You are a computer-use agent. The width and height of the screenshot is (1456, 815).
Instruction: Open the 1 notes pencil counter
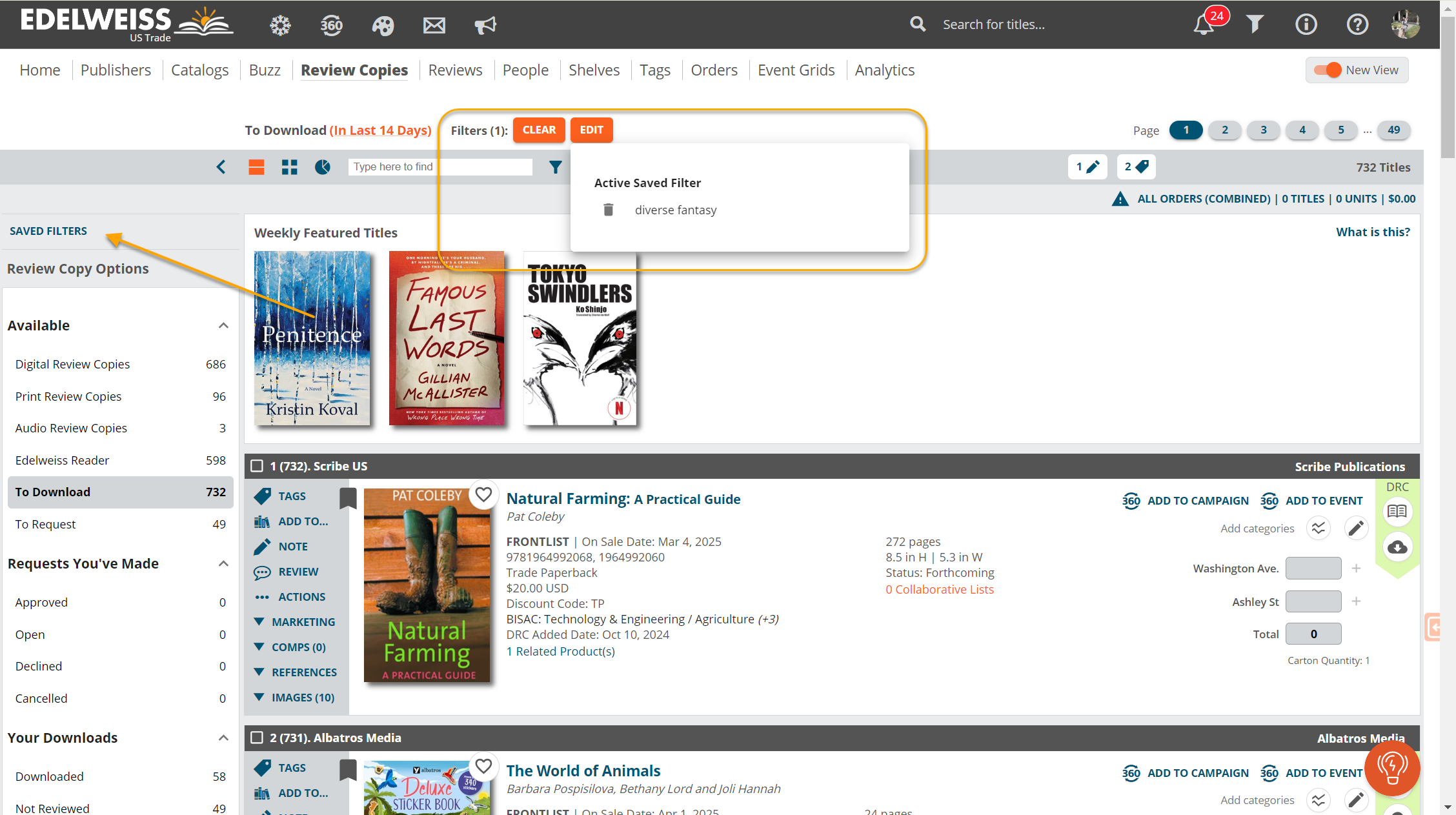click(1087, 167)
